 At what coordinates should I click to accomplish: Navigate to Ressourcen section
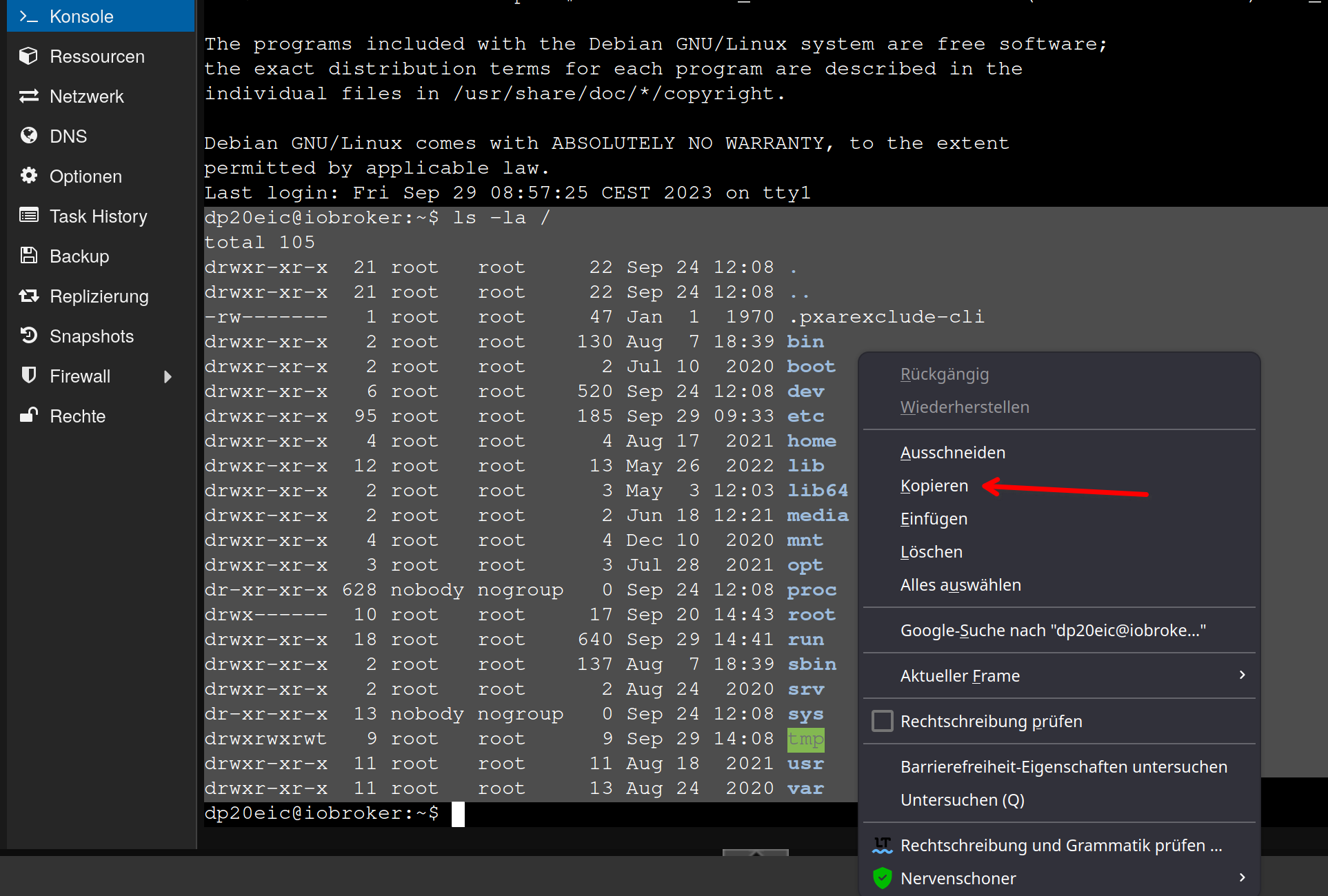coord(95,57)
